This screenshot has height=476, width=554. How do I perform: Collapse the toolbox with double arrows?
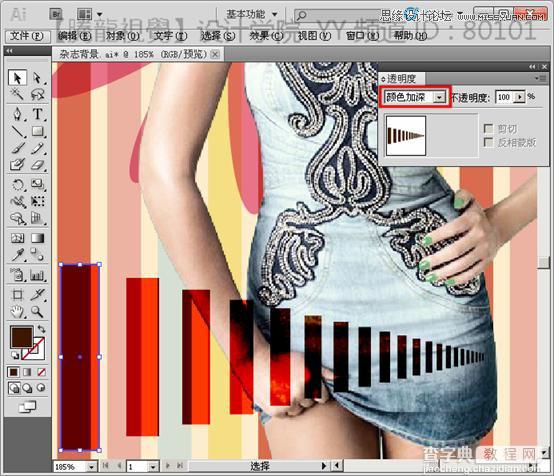pos(10,51)
